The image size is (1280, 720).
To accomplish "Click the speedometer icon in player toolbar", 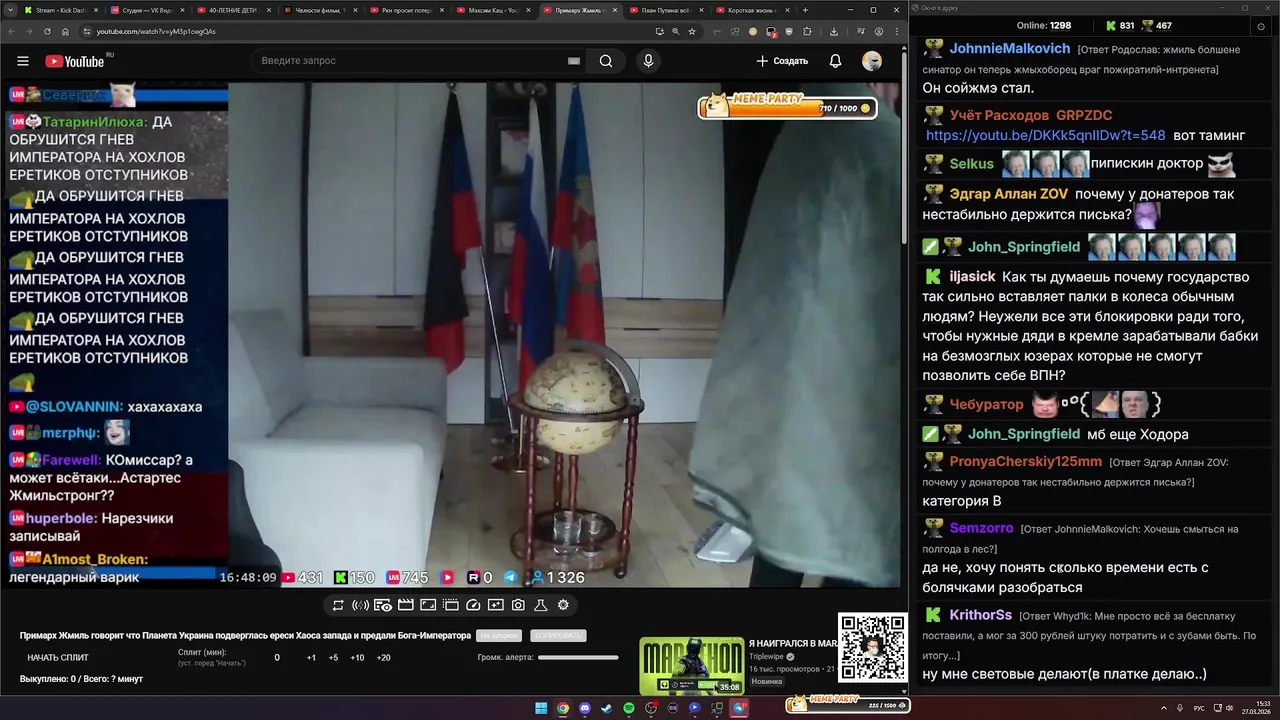I will (473, 605).
